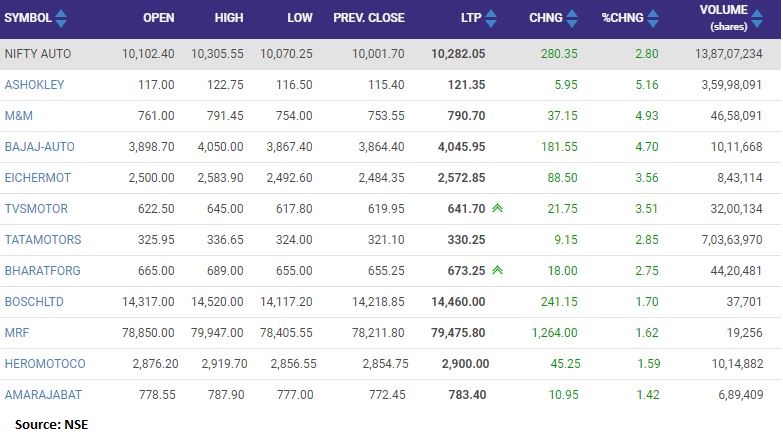The height and width of the screenshot is (439, 783).
Task: Sort by %CHNG column arrows
Action: [653, 18]
